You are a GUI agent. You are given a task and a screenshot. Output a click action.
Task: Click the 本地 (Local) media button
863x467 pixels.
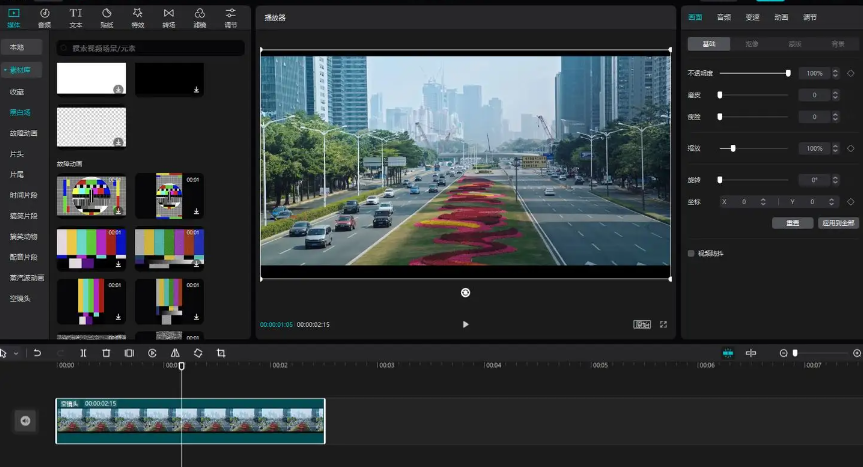point(21,47)
